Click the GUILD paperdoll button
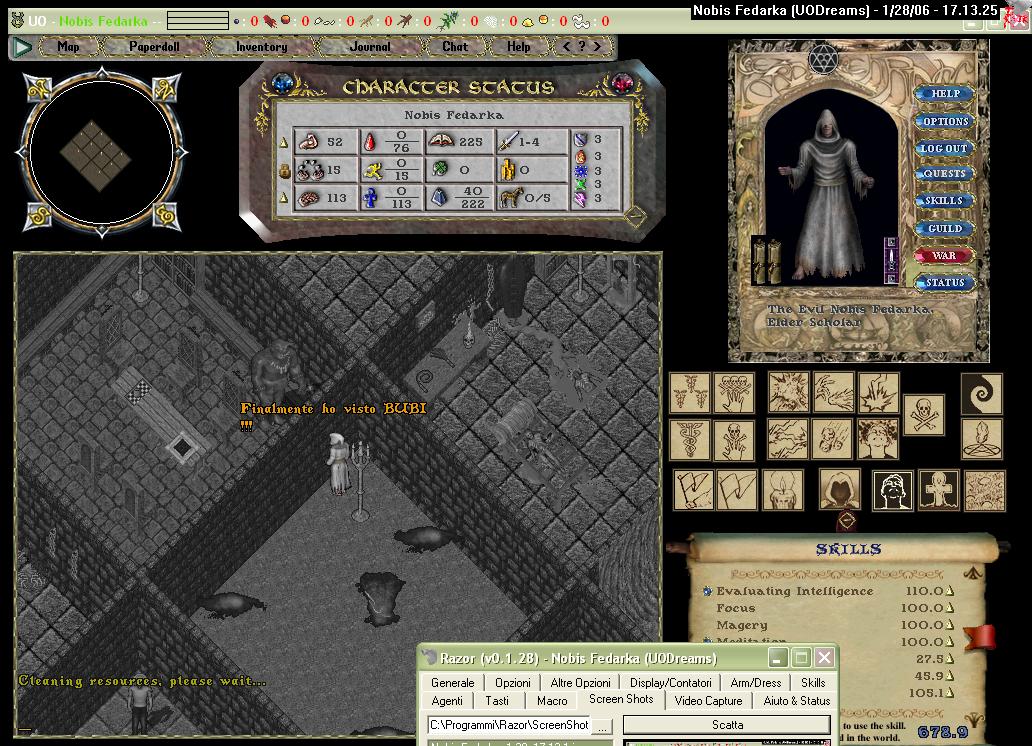1032x746 pixels. click(944, 228)
